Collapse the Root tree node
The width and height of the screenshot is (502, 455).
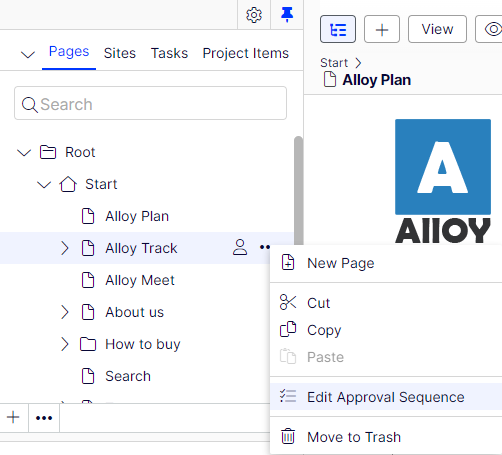pyautogui.click(x=24, y=153)
